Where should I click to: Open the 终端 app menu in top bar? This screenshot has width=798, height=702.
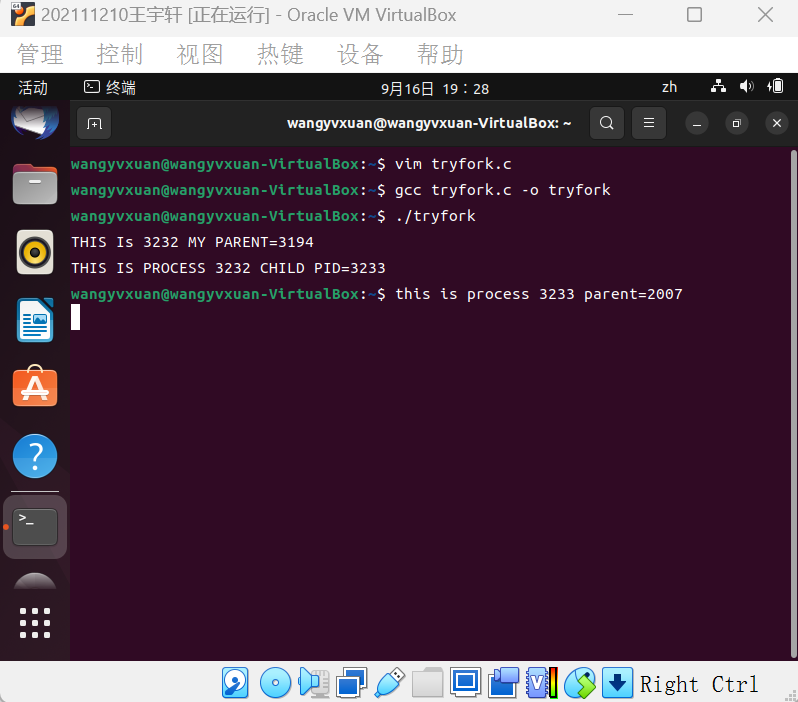tap(110, 88)
